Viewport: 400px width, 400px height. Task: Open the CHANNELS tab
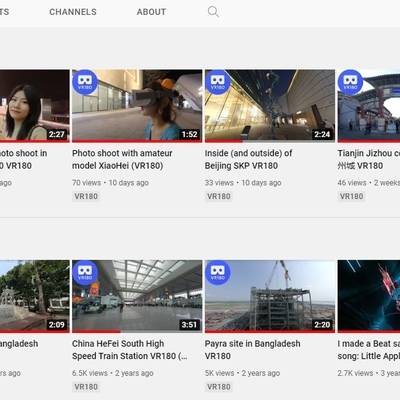tap(73, 12)
